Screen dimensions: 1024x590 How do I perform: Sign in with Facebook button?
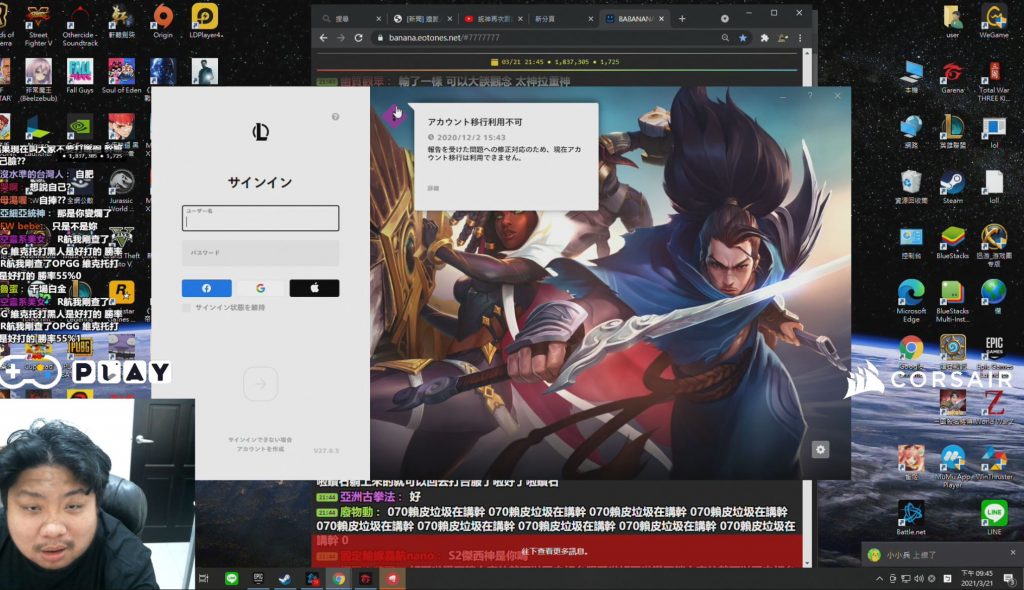click(x=207, y=288)
